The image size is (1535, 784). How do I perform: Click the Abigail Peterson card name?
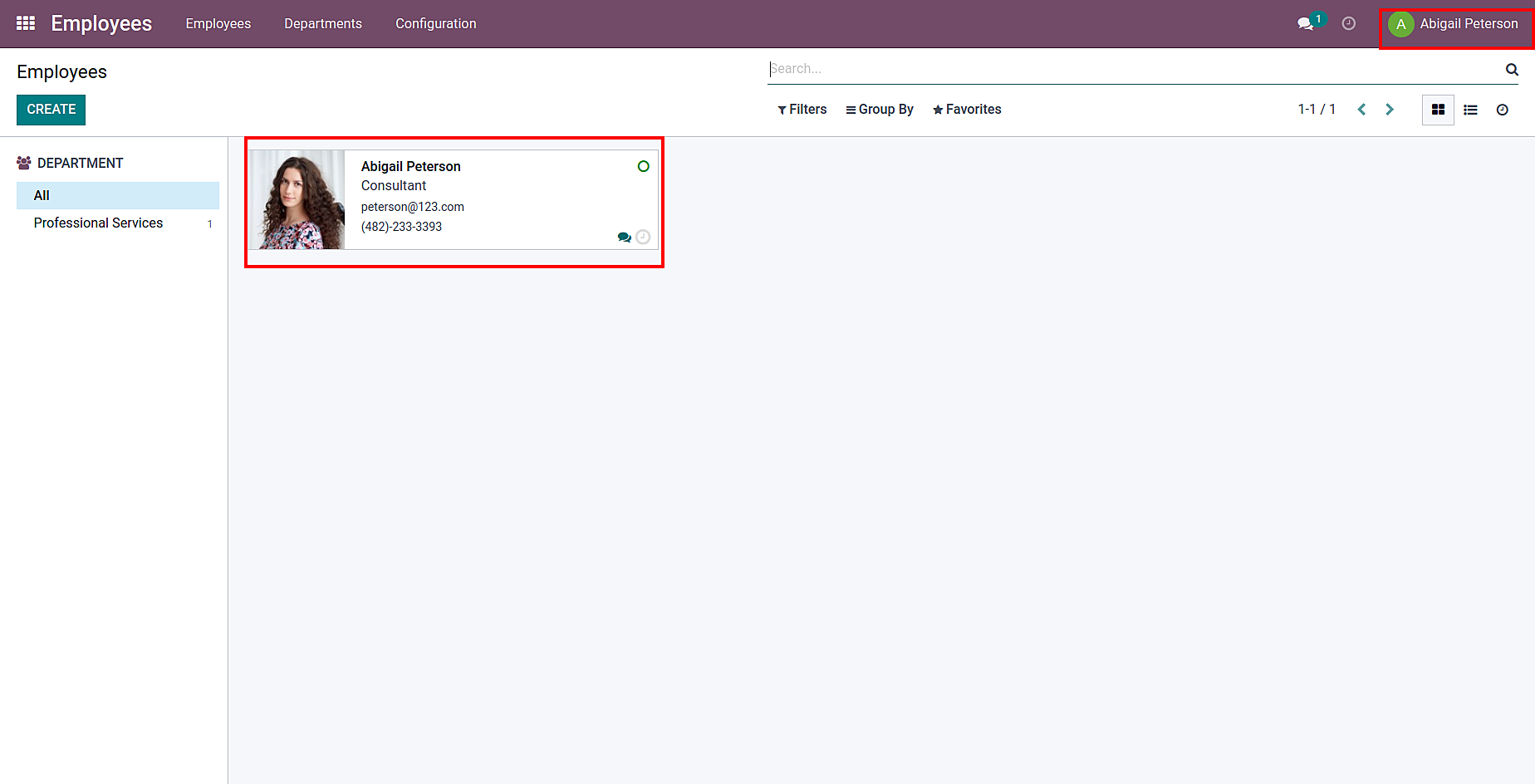411,166
